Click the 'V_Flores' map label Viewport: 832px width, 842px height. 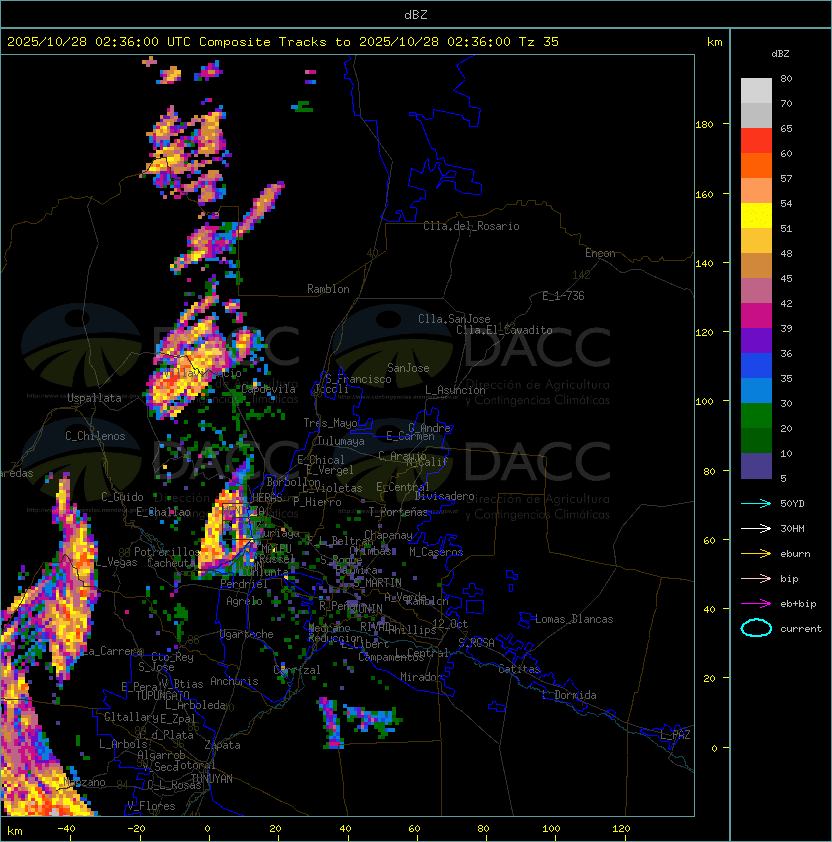point(151,806)
